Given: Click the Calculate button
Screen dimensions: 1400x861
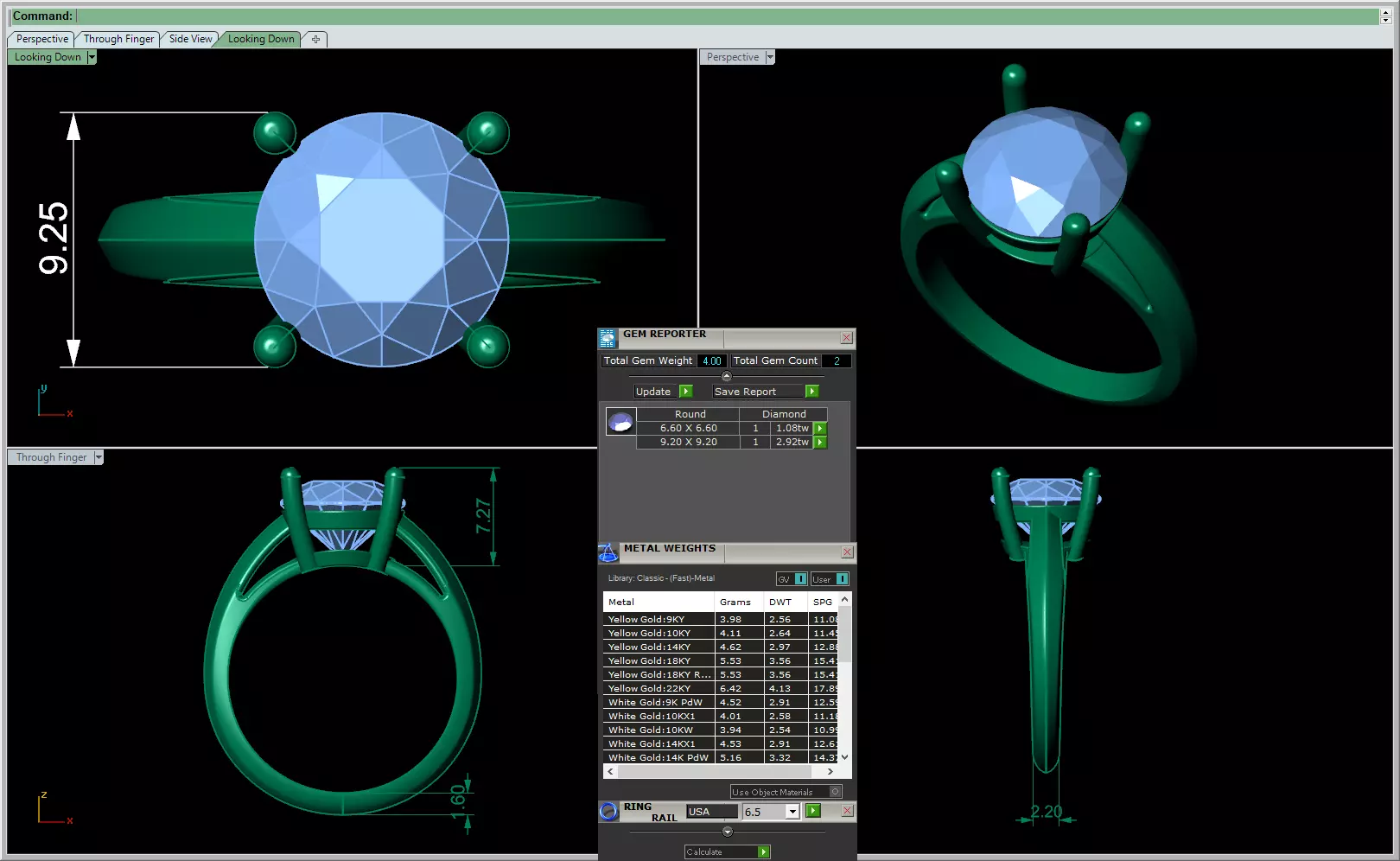Looking at the screenshot, I should tap(727, 852).
